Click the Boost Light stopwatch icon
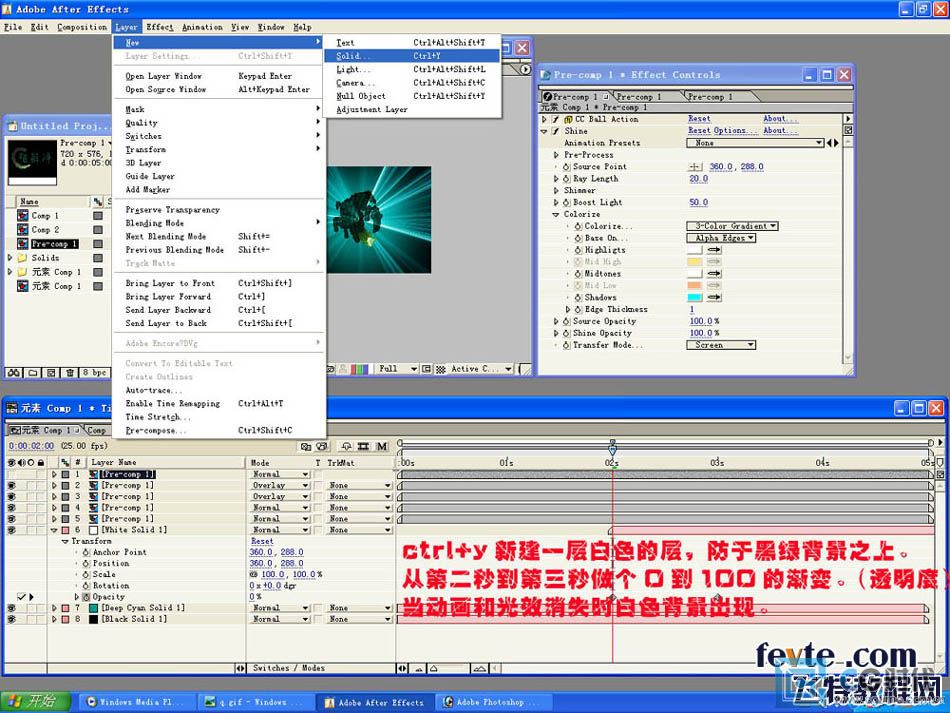Screen dimensions: 950x713 [566, 202]
